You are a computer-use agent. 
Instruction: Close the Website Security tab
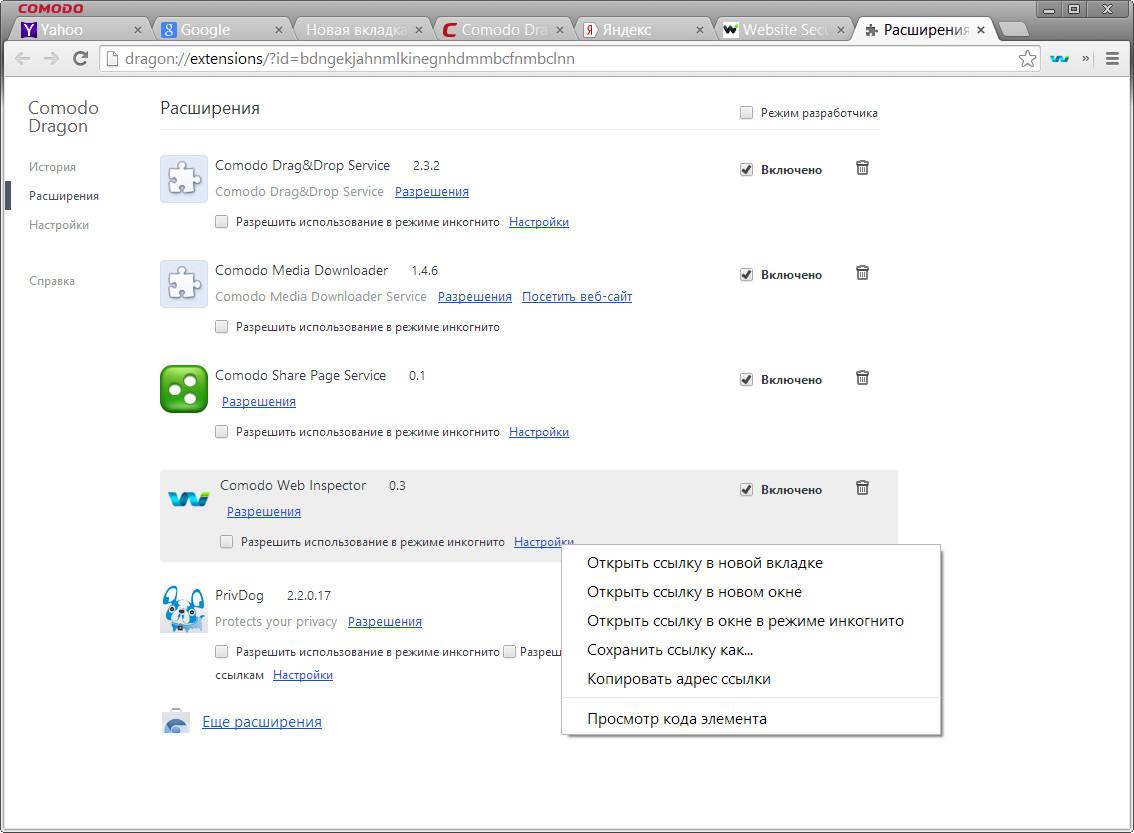point(840,30)
